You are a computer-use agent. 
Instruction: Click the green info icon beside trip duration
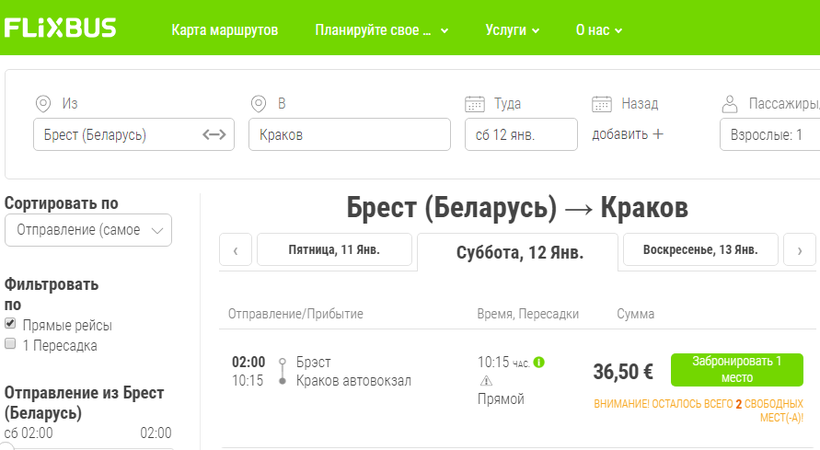point(539,362)
